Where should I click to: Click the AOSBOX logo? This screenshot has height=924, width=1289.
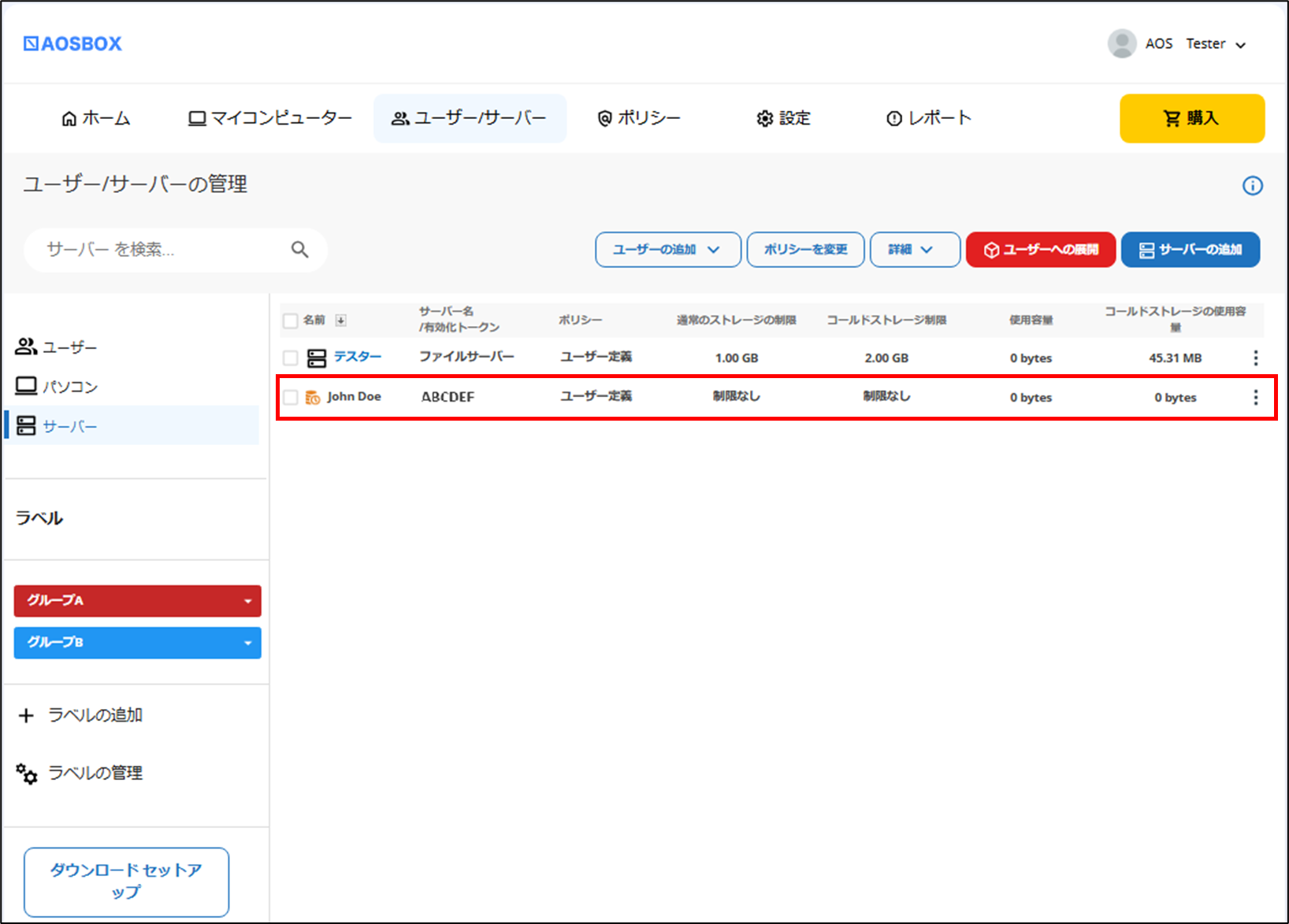(x=72, y=44)
